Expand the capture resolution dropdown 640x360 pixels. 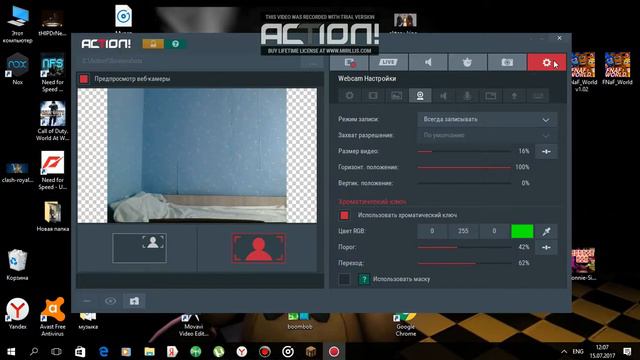(x=487, y=135)
